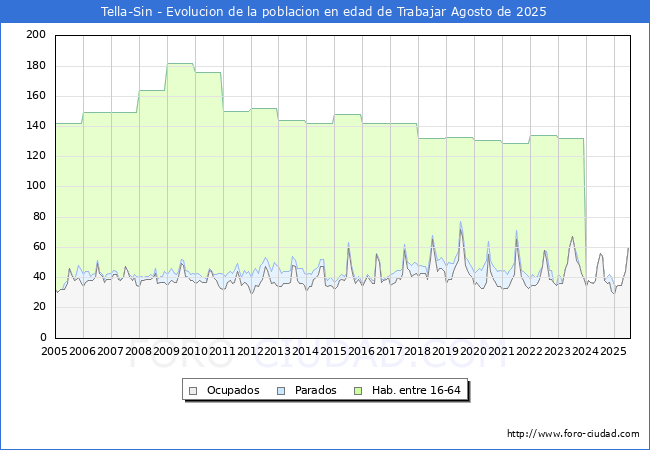
Task: Click the 20 y-axis value
Action: [x=39, y=306]
